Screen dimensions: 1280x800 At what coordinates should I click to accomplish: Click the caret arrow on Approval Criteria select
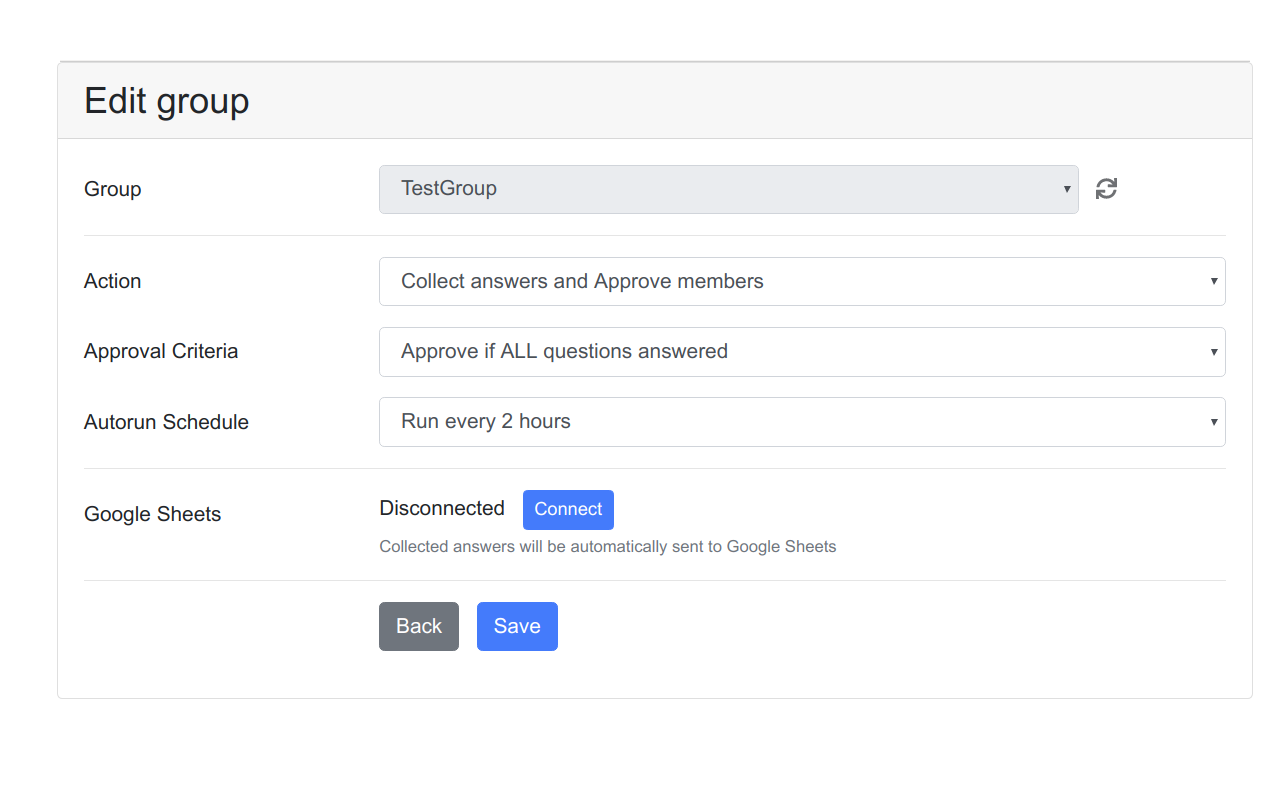point(1214,352)
